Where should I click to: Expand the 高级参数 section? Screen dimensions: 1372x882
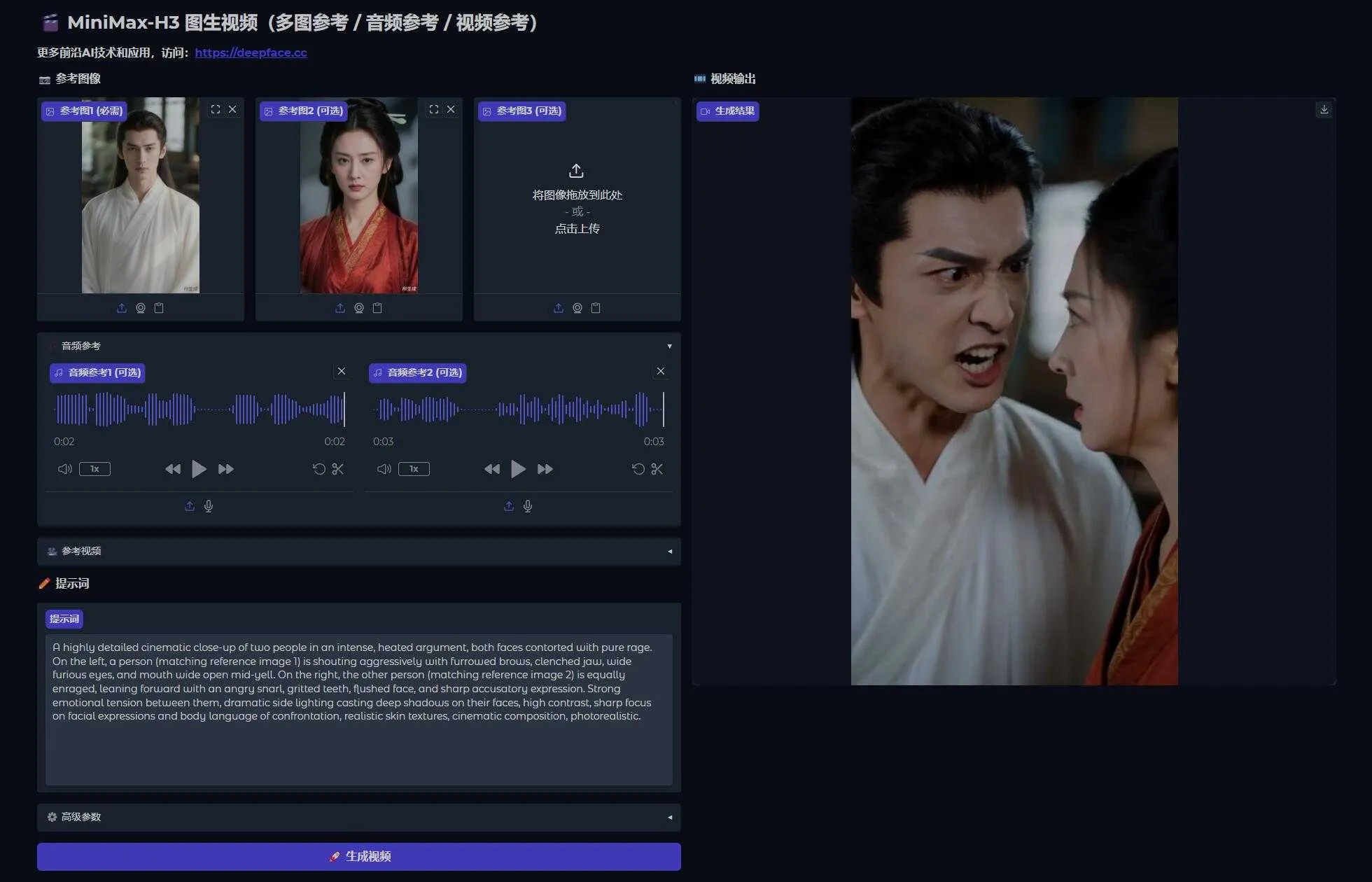point(358,817)
